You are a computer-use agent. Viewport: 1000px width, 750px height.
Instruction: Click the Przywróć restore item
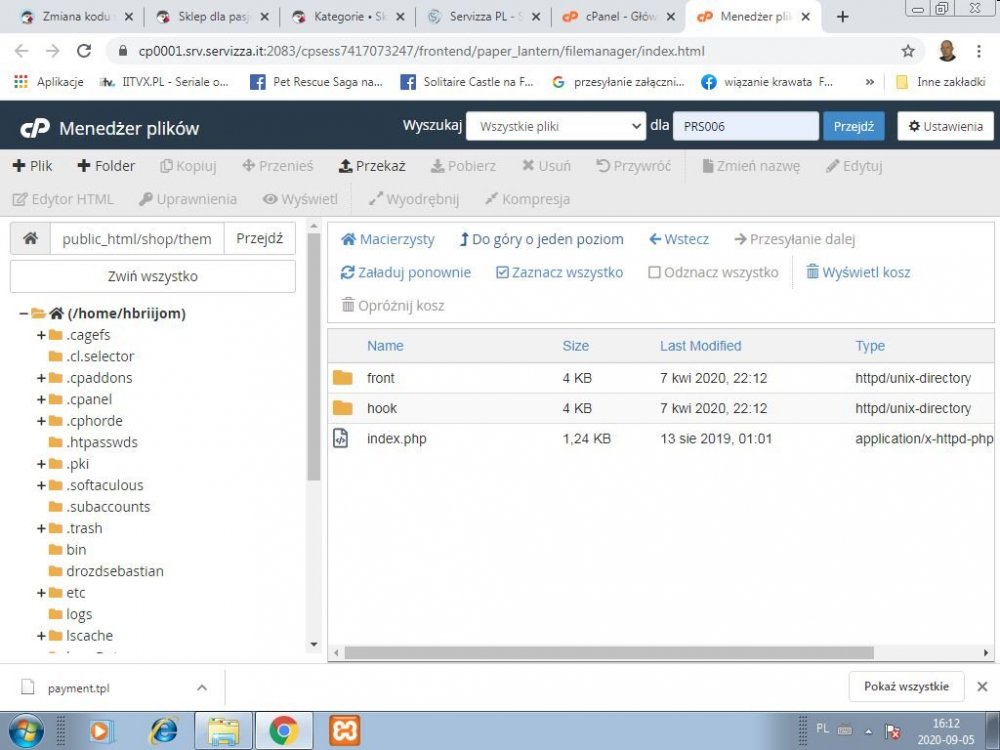[x=633, y=166]
